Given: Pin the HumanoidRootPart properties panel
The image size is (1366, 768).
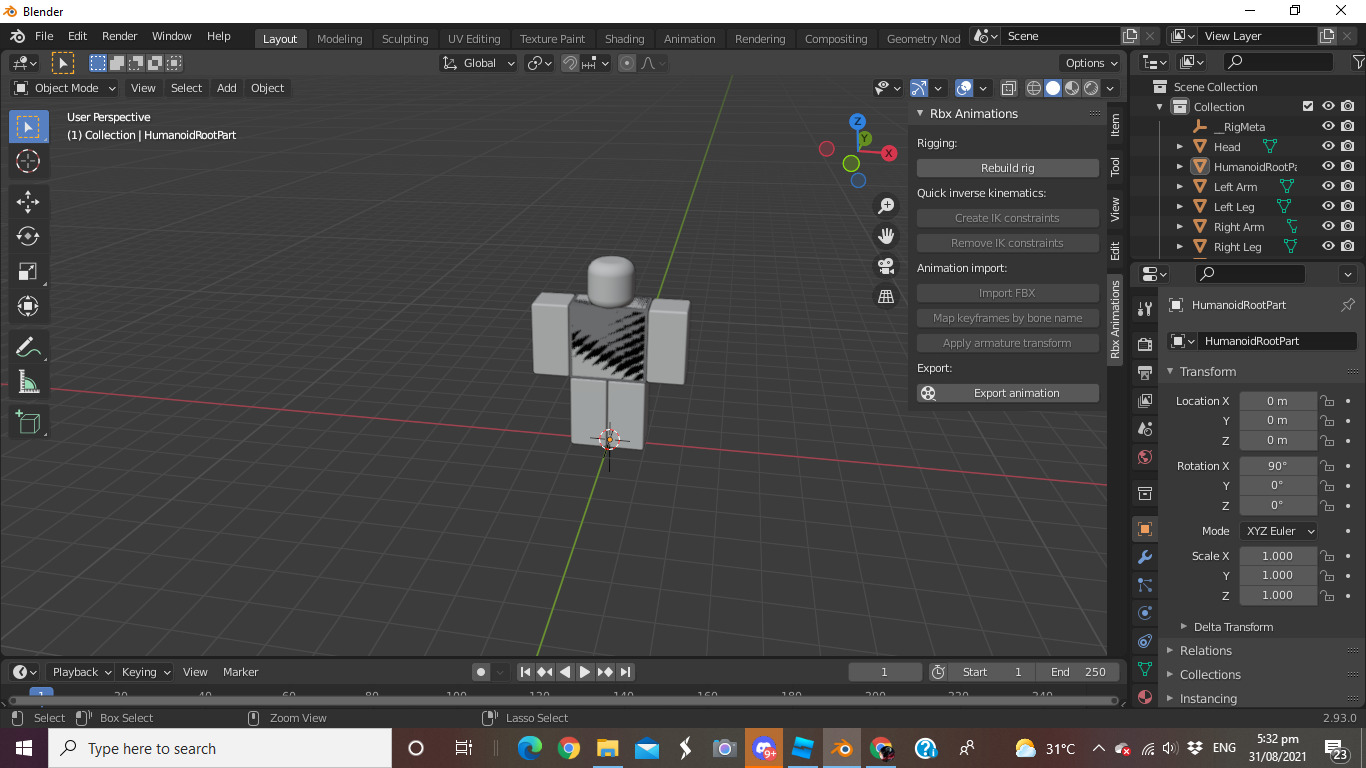Looking at the screenshot, I should click(1347, 305).
